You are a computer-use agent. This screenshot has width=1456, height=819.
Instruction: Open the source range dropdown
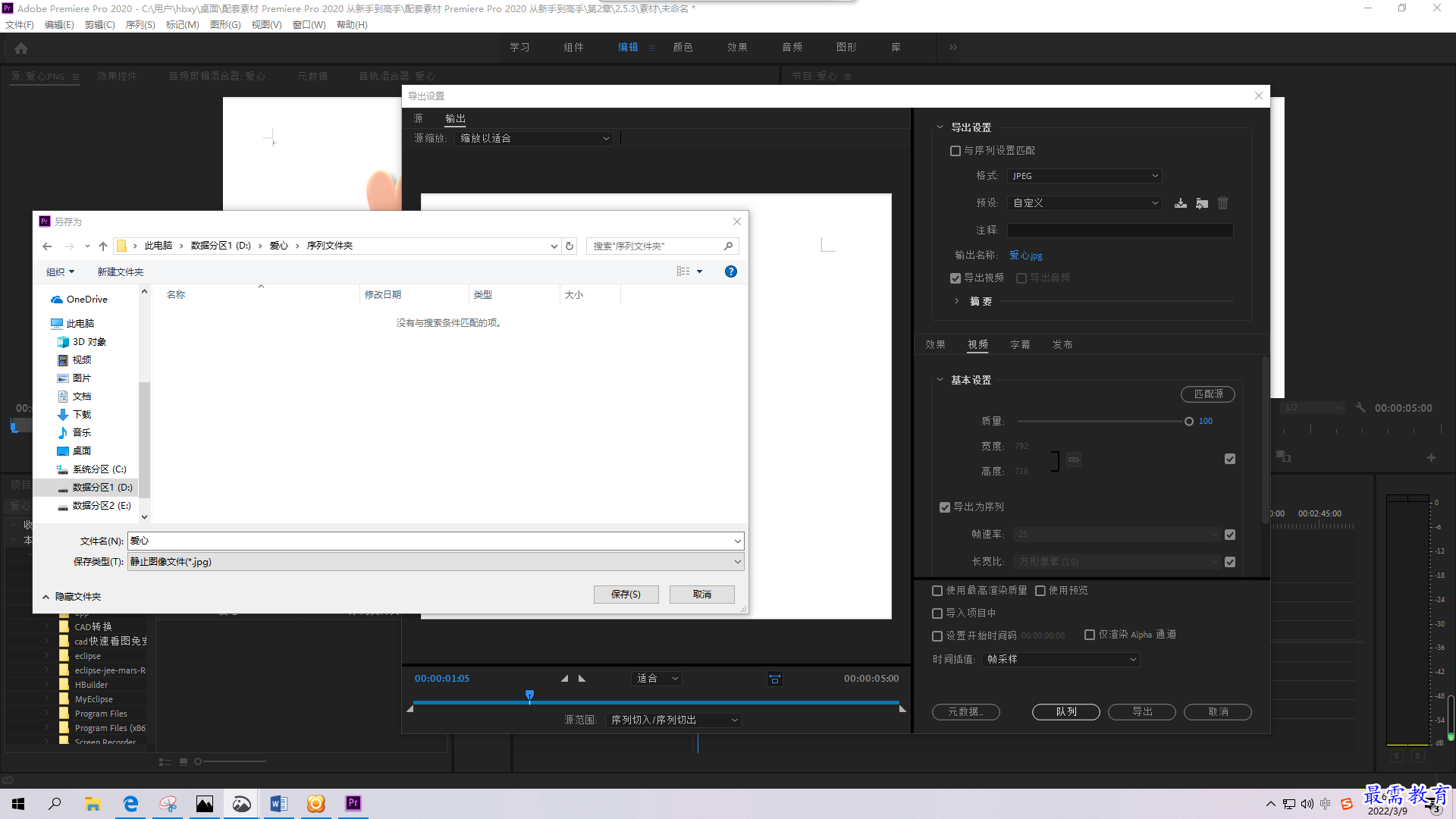(673, 720)
